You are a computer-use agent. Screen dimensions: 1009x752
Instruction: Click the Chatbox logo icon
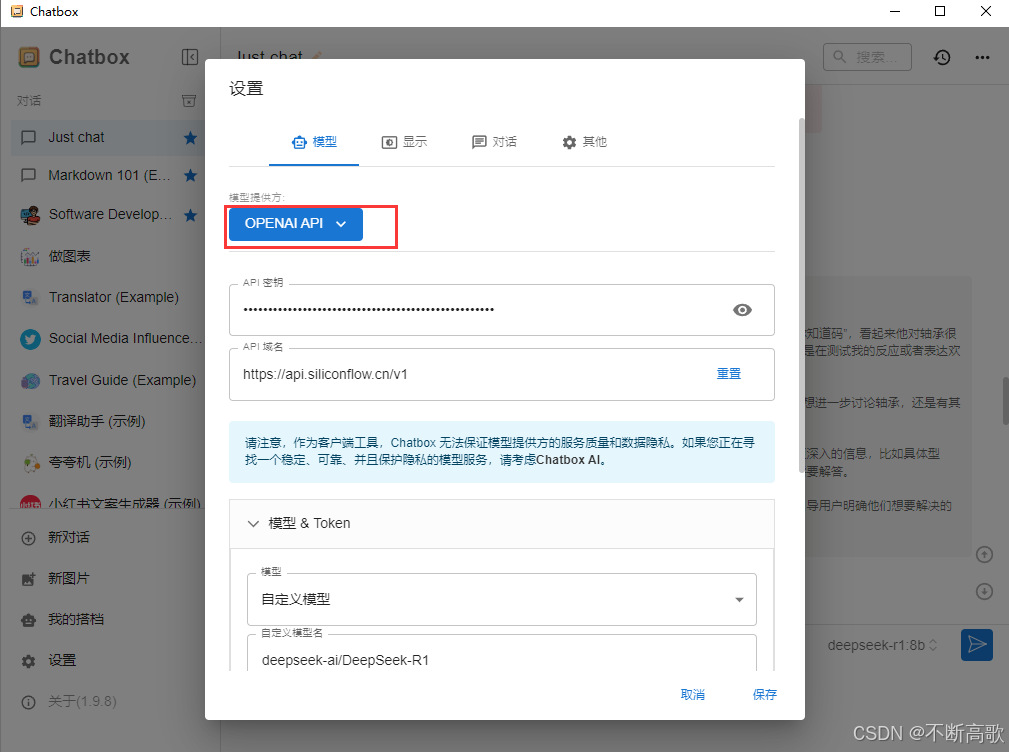coord(29,57)
